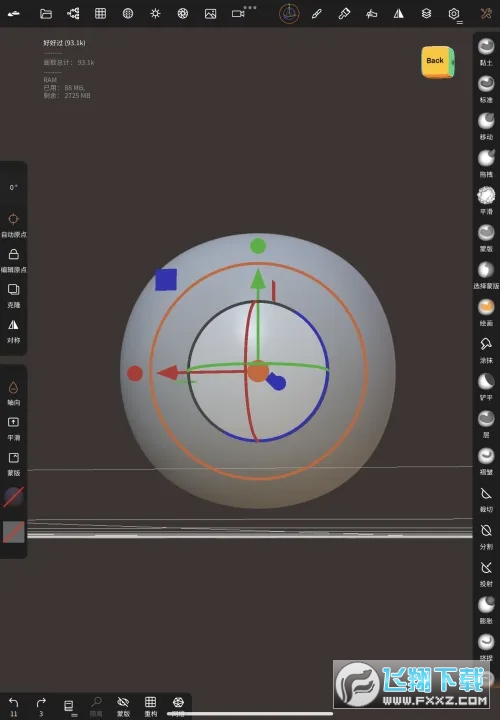Select the 绘画 paint tool
Screen dimensions: 500x720
(x=486, y=312)
